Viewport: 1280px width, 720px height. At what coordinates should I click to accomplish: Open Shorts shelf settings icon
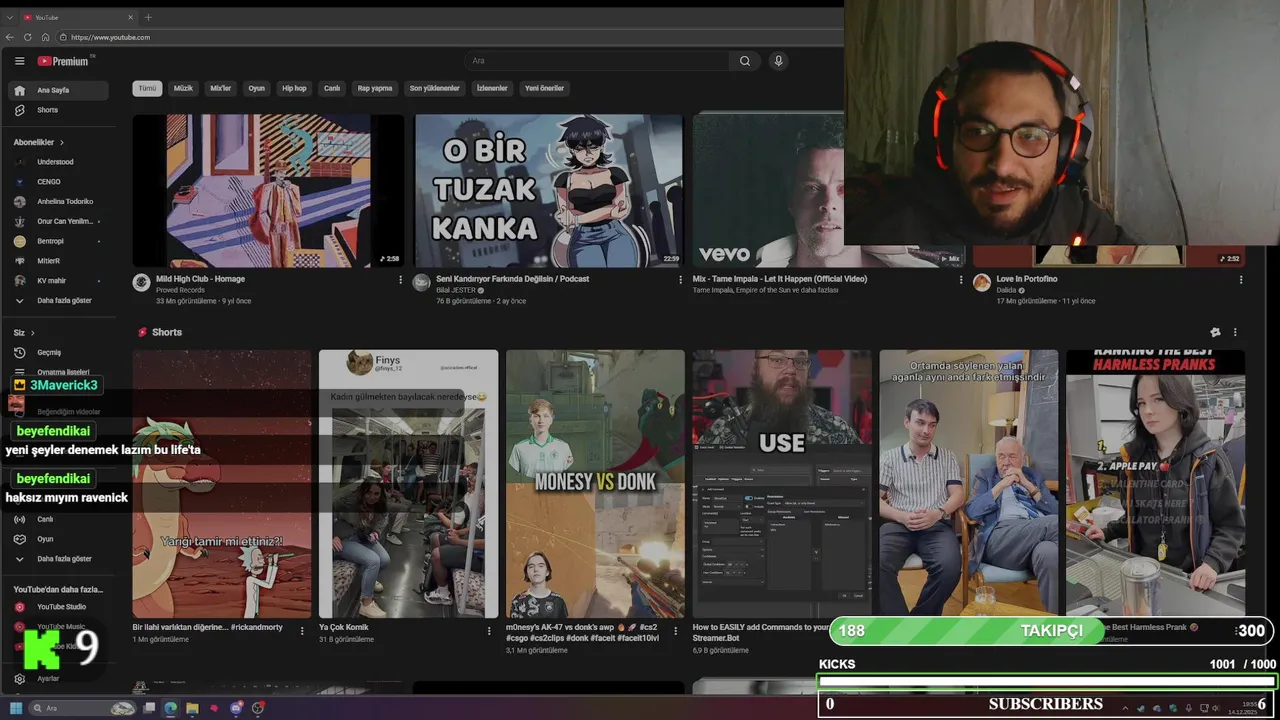pyautogui.click(x=1215, y=332)
